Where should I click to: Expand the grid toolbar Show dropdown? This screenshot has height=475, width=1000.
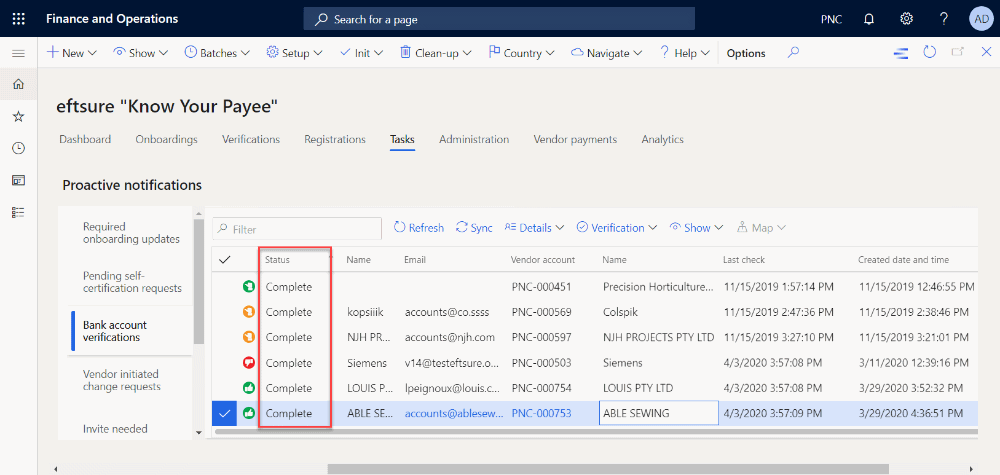coord(696,228)
